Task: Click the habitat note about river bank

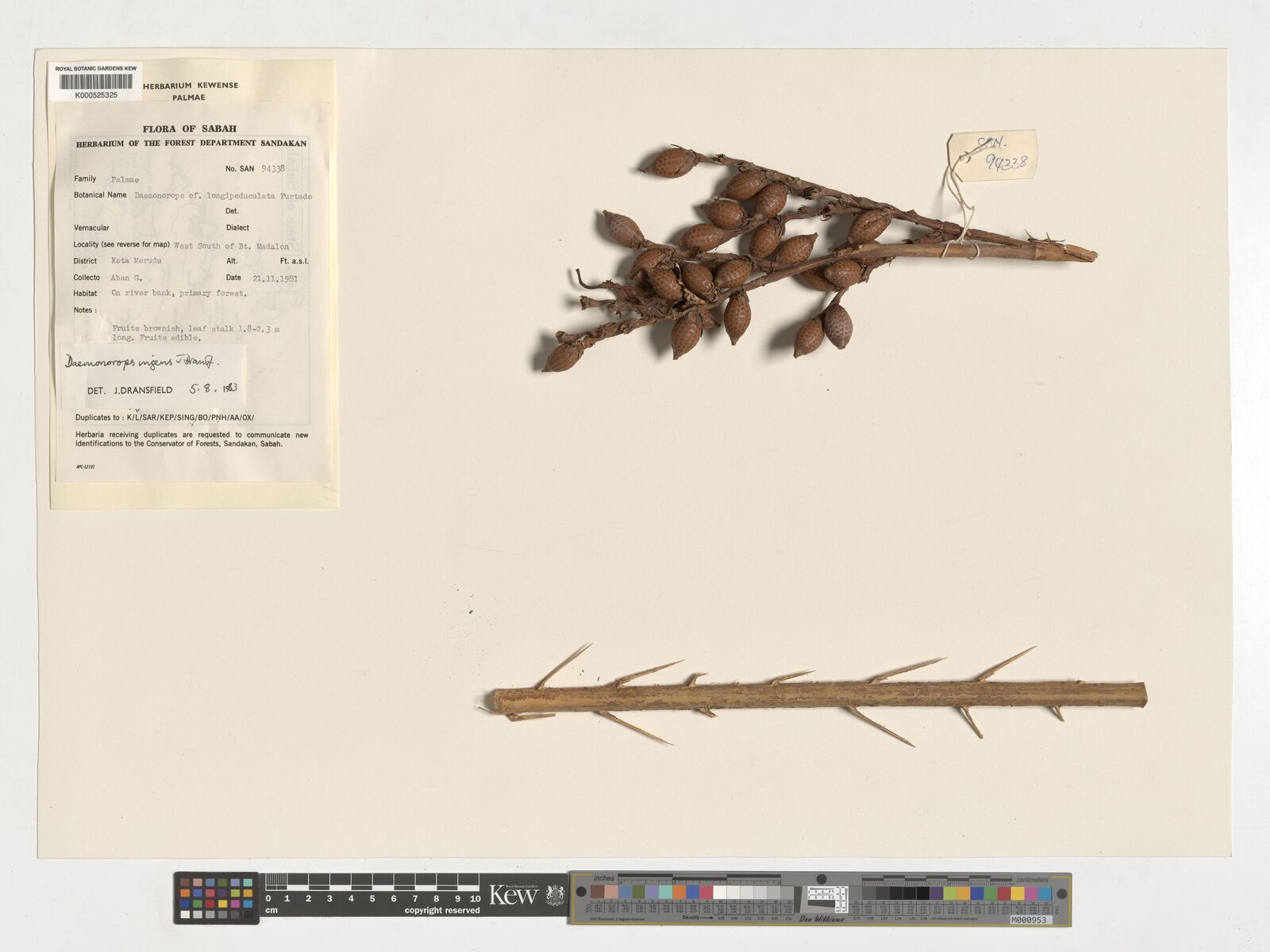Action: 179,294
